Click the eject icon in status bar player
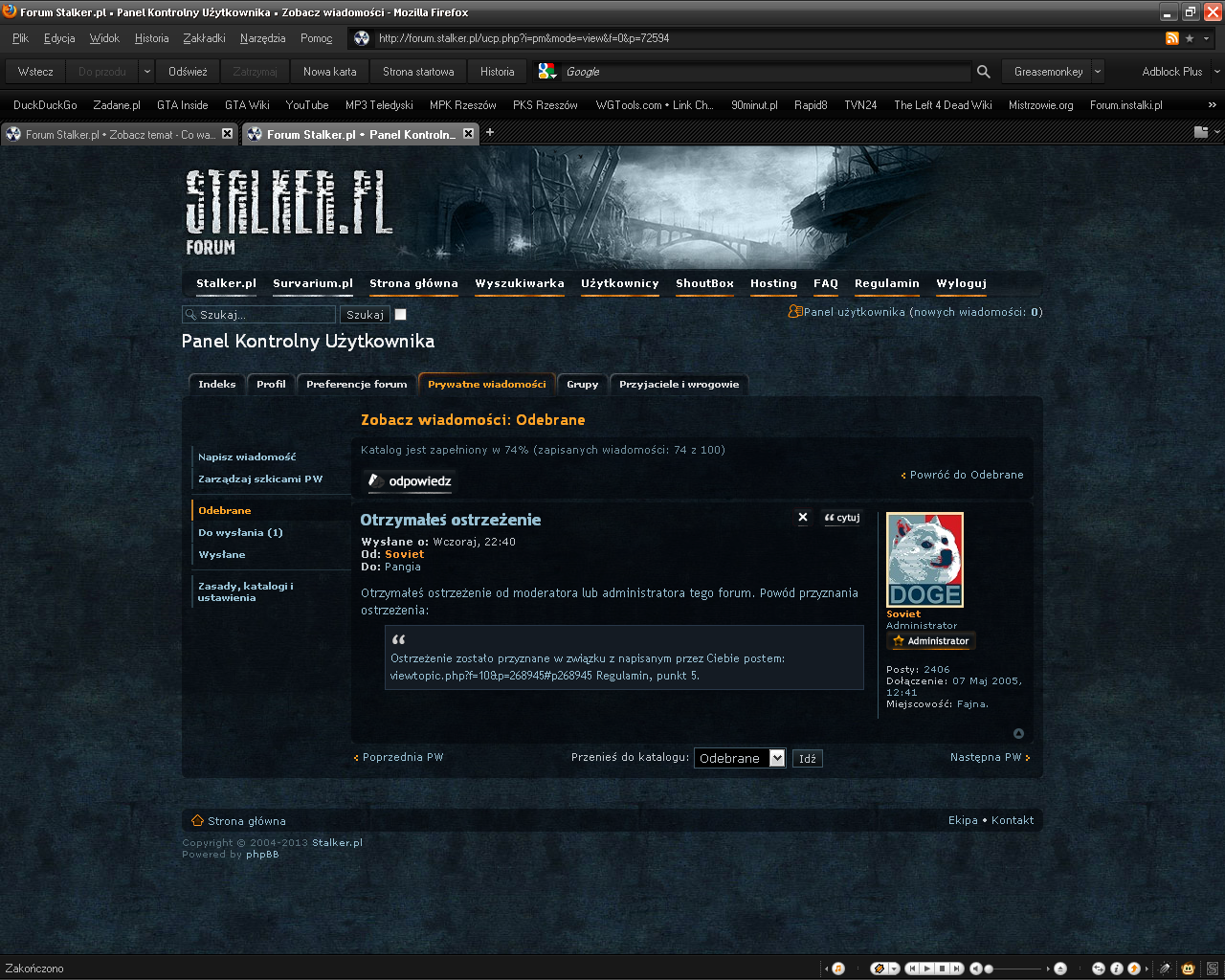 pyautogui.click(x=1059, y=969)
